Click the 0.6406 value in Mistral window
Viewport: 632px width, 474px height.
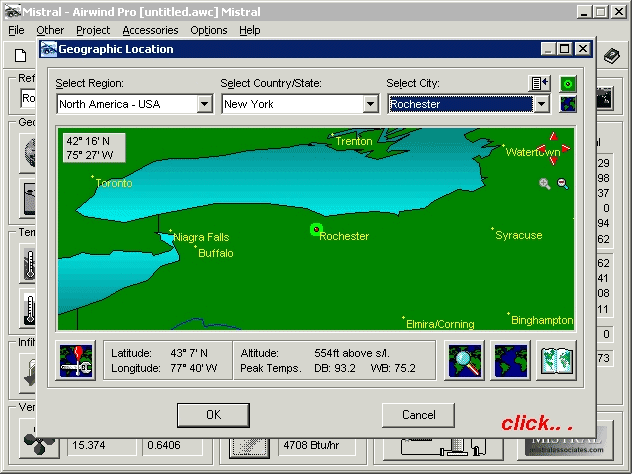pos(164,445)
